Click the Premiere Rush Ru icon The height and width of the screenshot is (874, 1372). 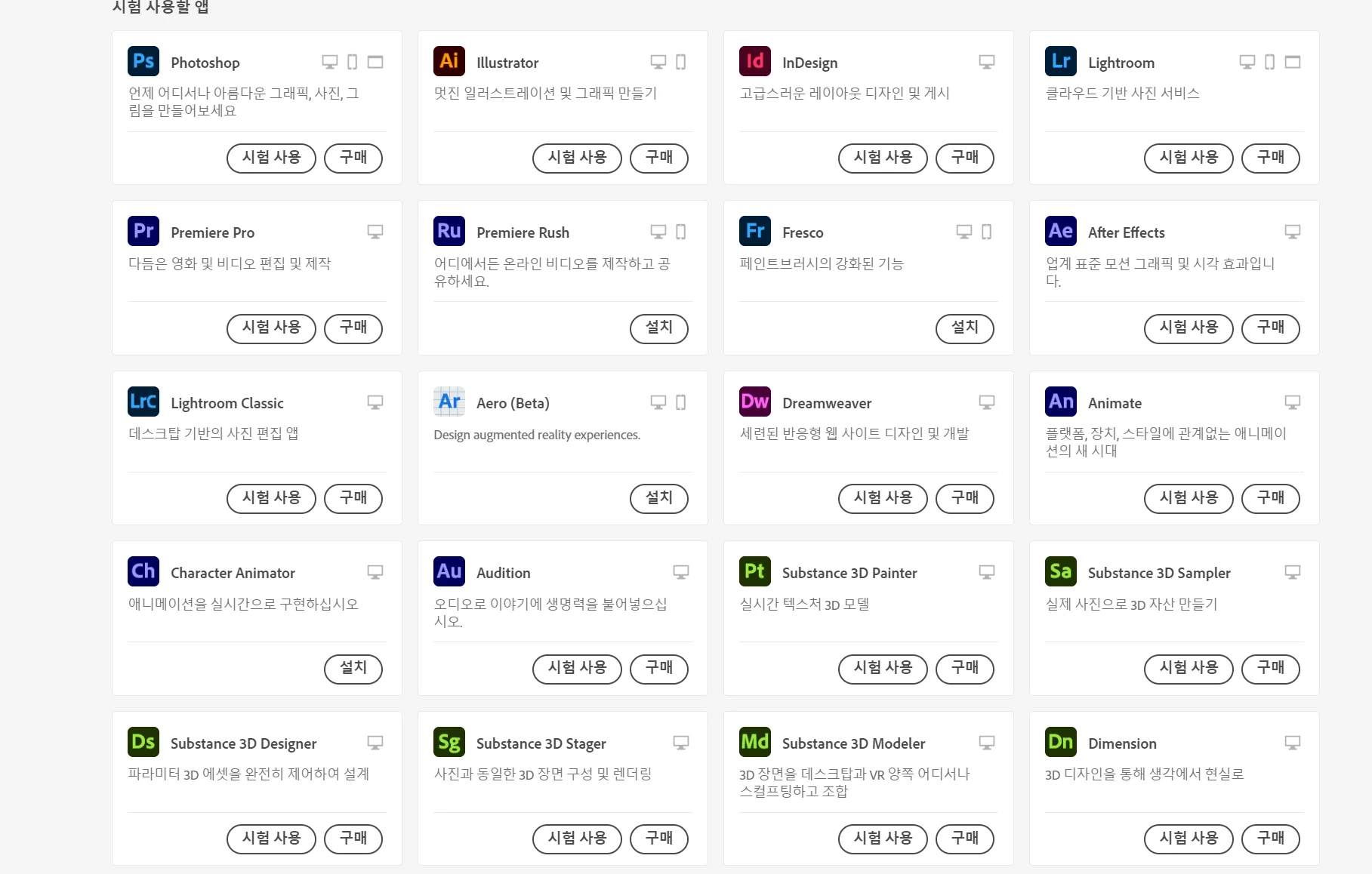(x=449, y=231)
